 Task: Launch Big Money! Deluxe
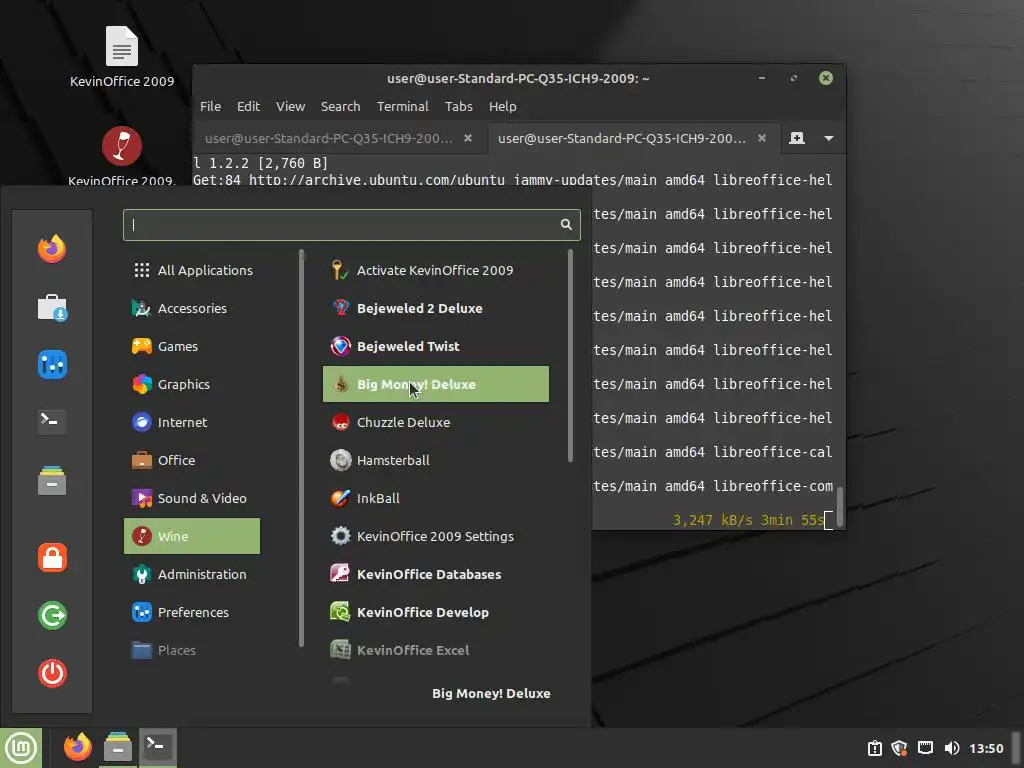(436, 384)
